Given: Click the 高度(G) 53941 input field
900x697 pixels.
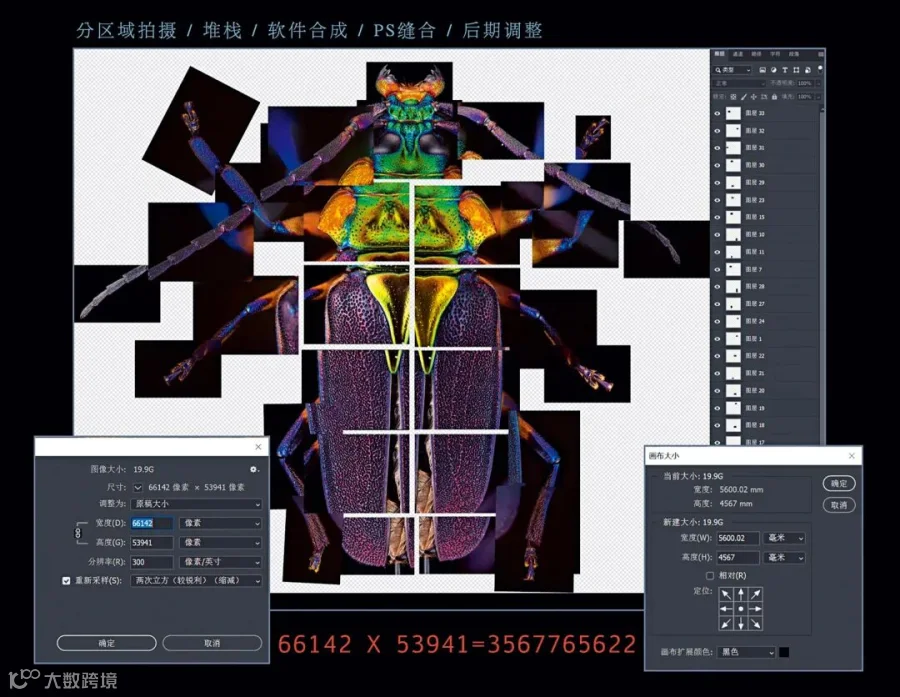Looking at the screenshot, I should [x=152, y=543].
